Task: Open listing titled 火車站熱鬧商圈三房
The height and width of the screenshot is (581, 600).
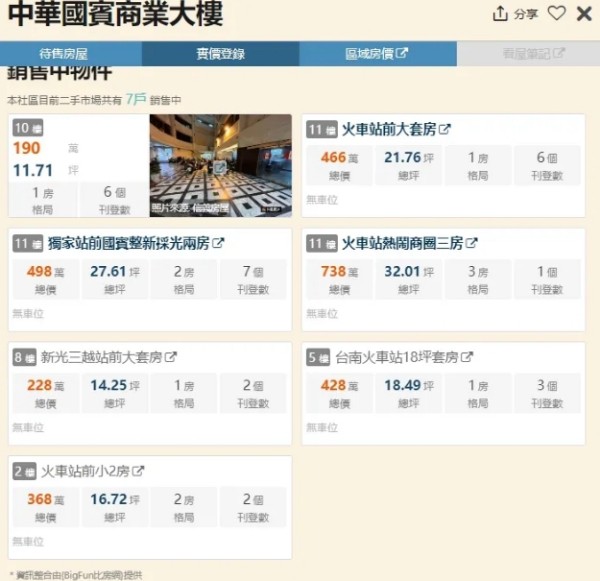Action: (402, 243)
